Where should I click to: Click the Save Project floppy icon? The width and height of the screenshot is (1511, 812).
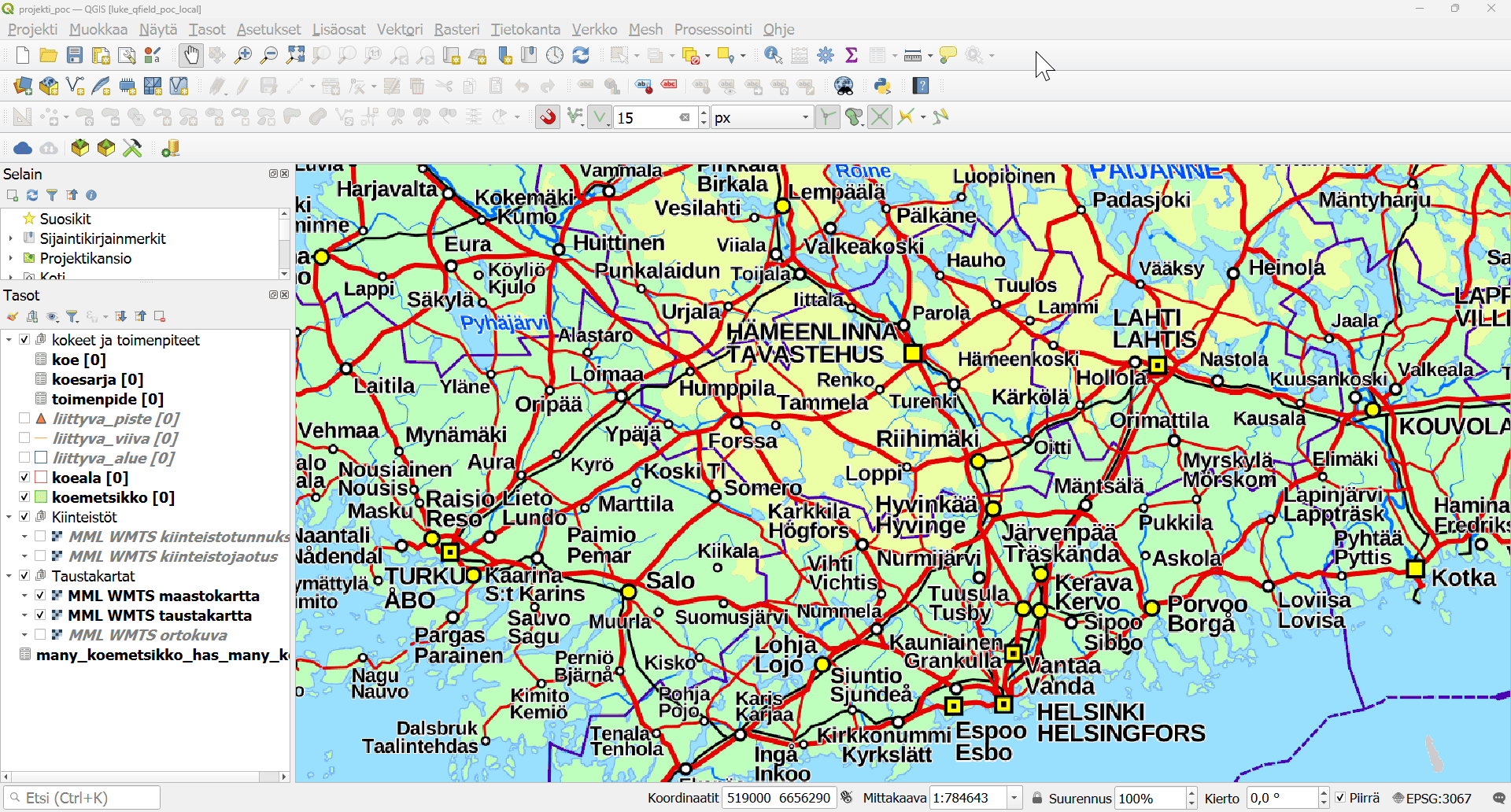click(75, 55)
